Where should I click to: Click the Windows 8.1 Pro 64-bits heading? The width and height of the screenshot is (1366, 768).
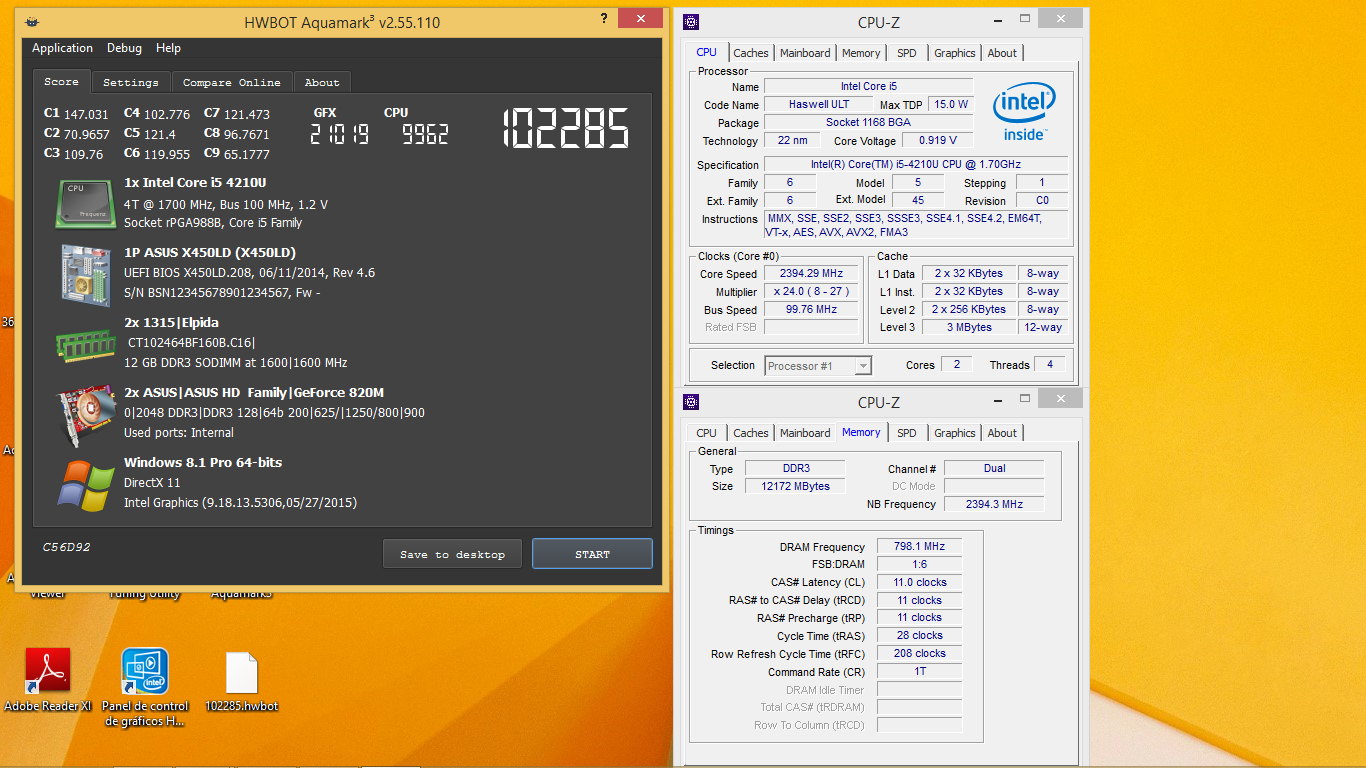203,463
